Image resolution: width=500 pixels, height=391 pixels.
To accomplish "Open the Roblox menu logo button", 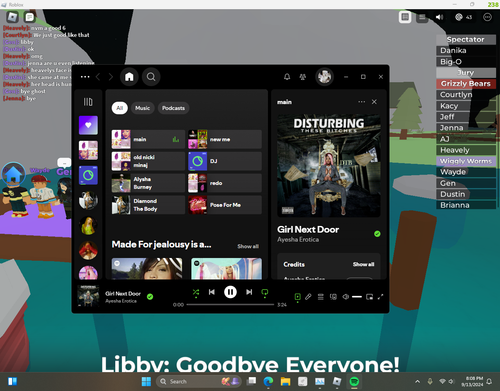I will [x=13, y=17].
